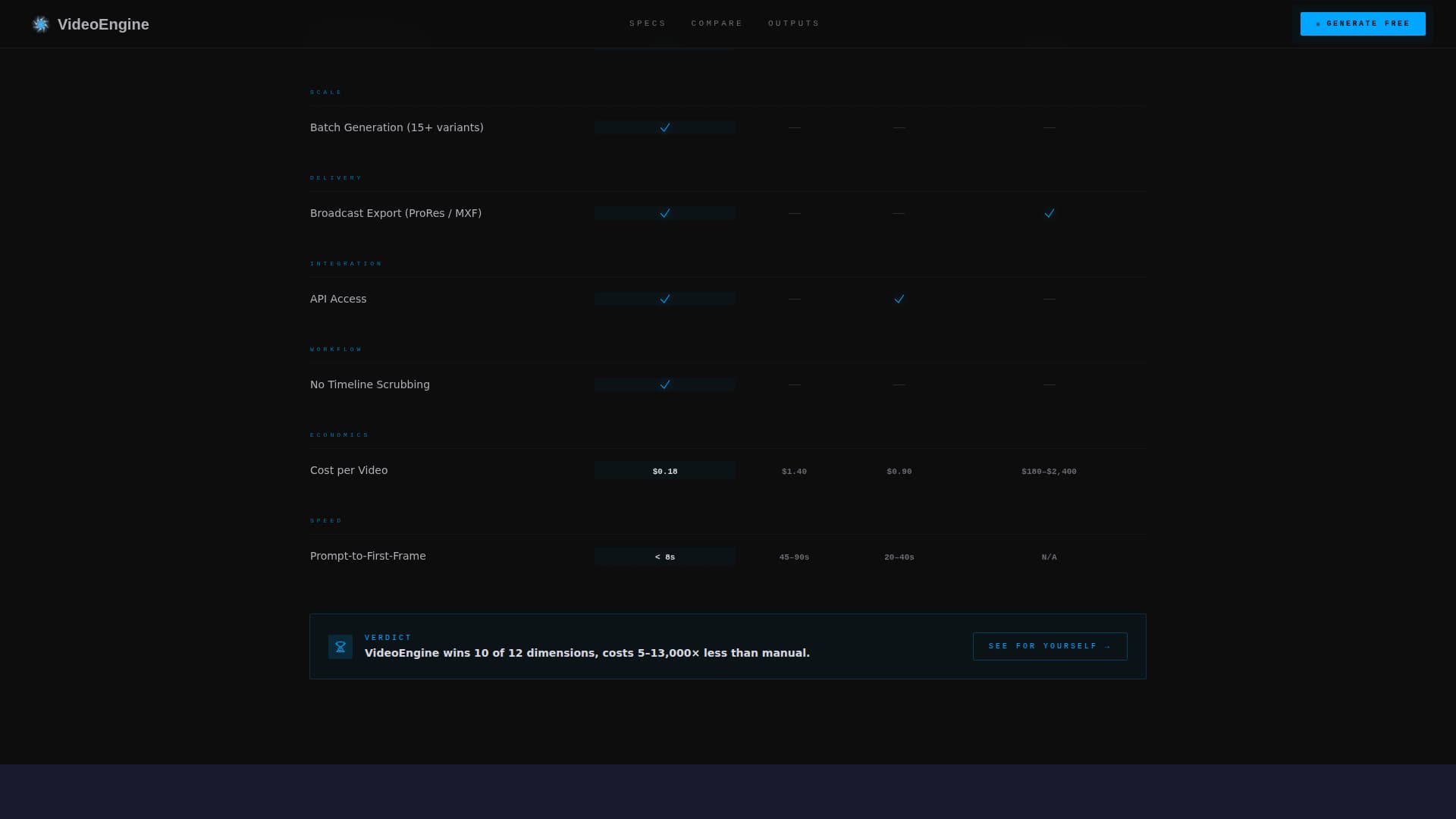Click the trophy icon in Verdict box
This screenshot has width=1456, height=819.
click(340, 647)
